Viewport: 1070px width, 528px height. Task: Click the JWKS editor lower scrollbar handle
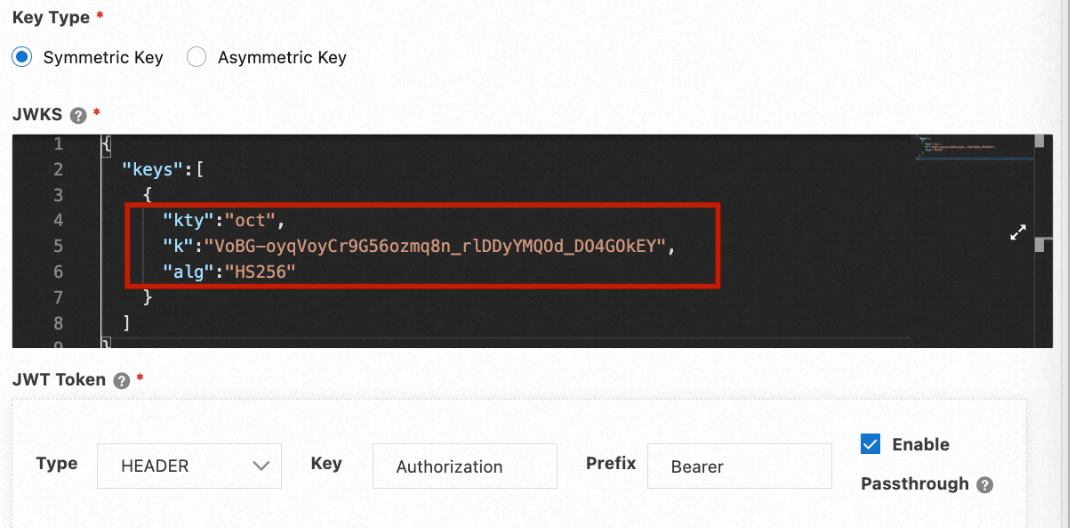click(x=1040, y=244)
